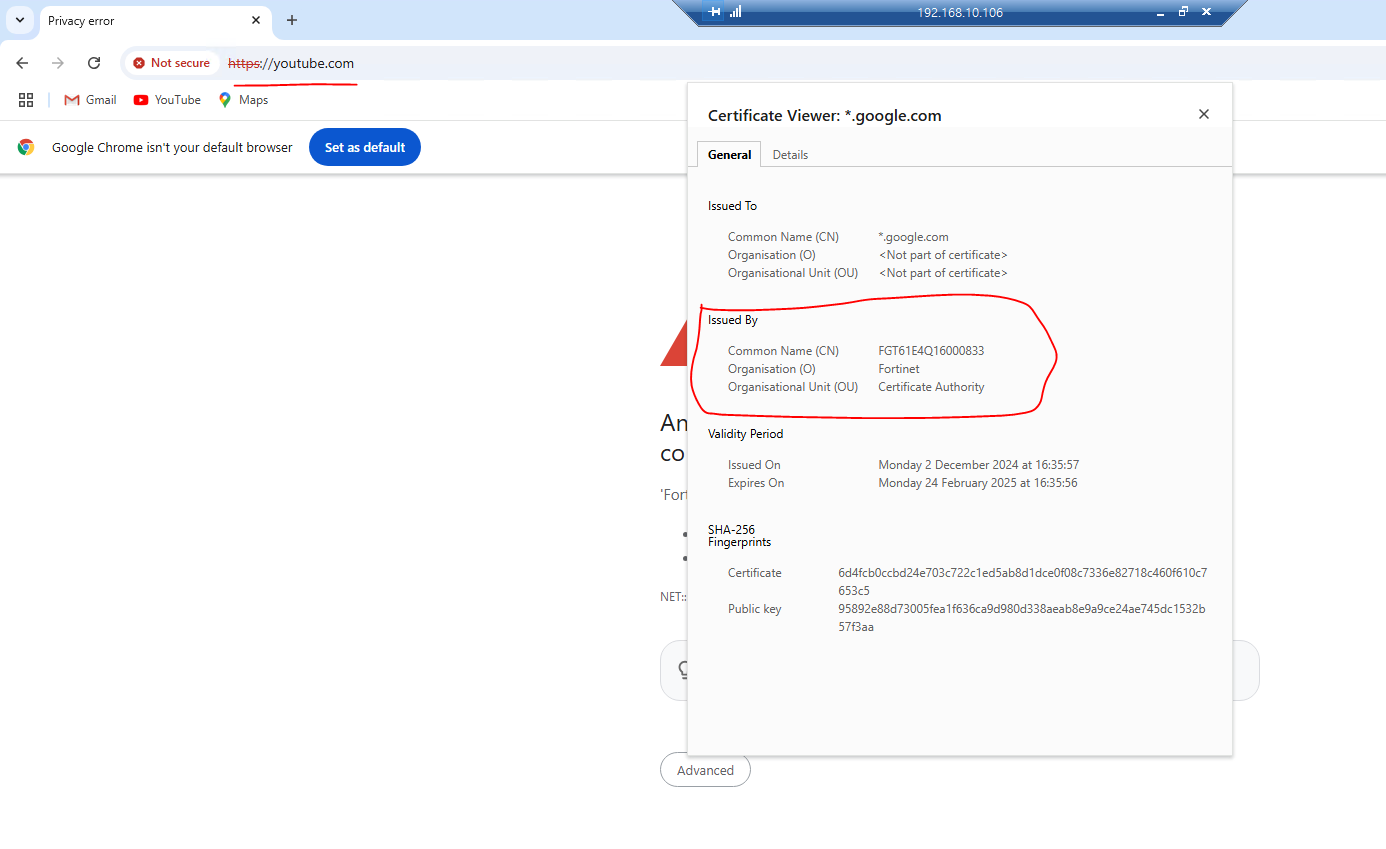Image resolution: width=1386 pixels, height=849 pixels.
Task: Open the tab search dropdown arrow
Action: coord(19,20)
